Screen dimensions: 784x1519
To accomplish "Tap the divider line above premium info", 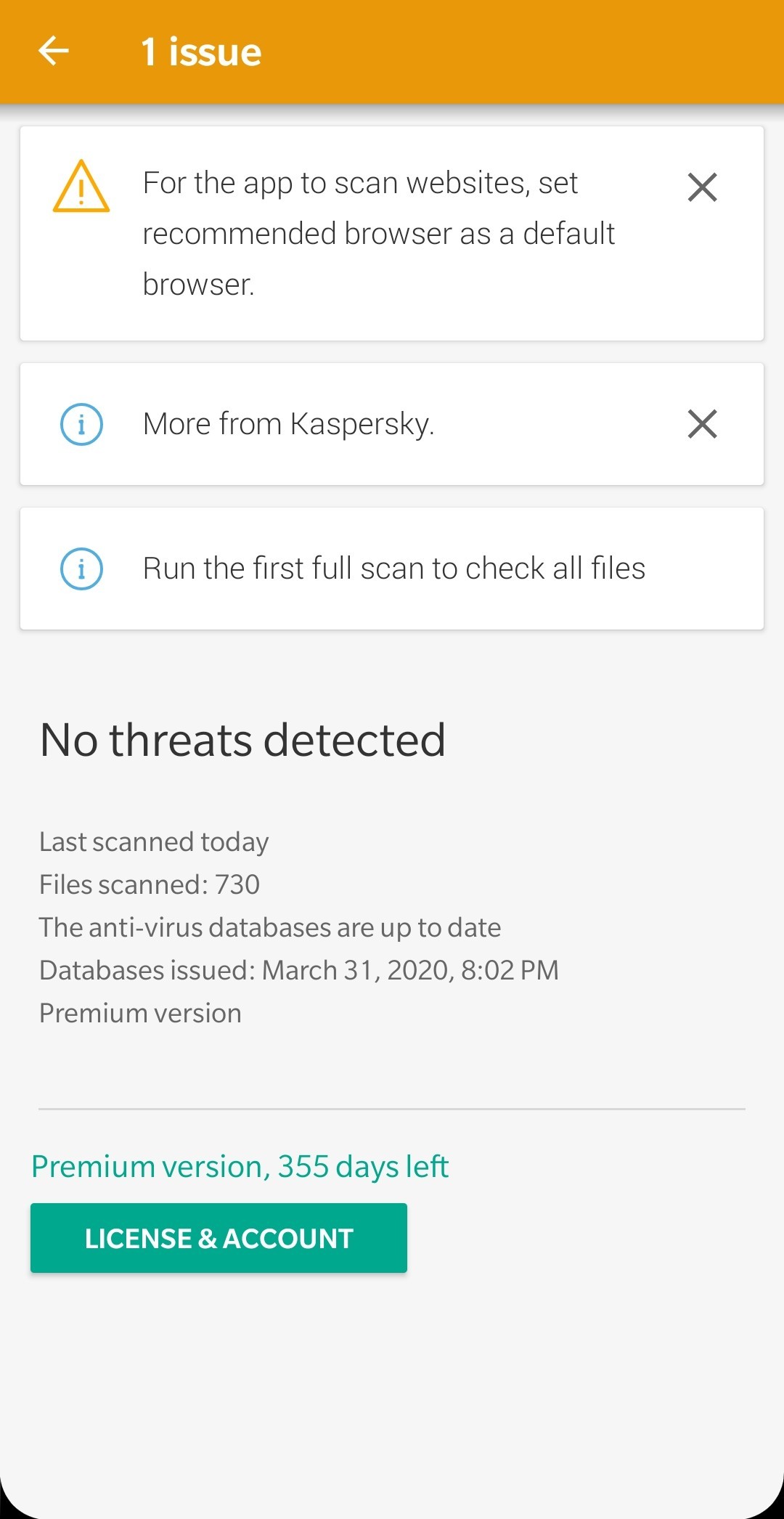I will [392, 1109].
